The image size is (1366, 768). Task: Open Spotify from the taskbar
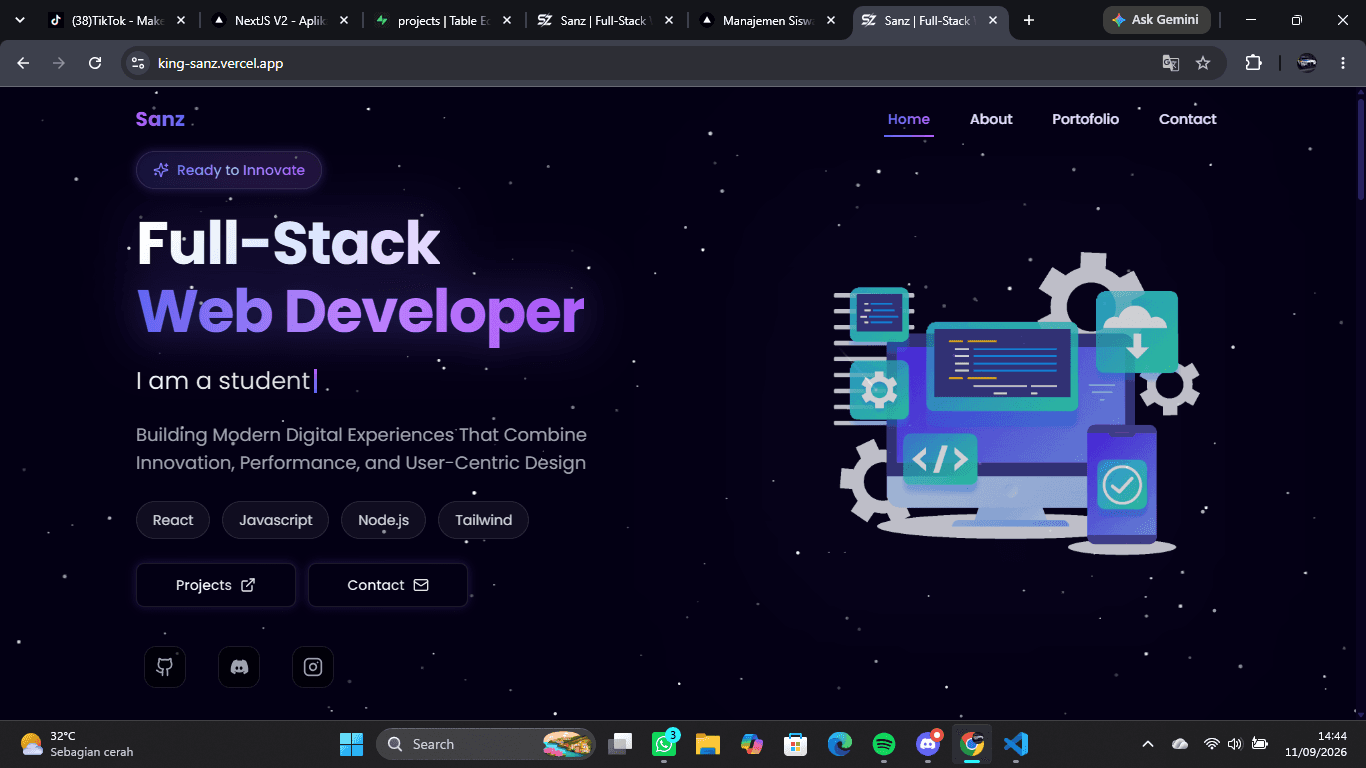pyautogui.click(x=883, y=744)
